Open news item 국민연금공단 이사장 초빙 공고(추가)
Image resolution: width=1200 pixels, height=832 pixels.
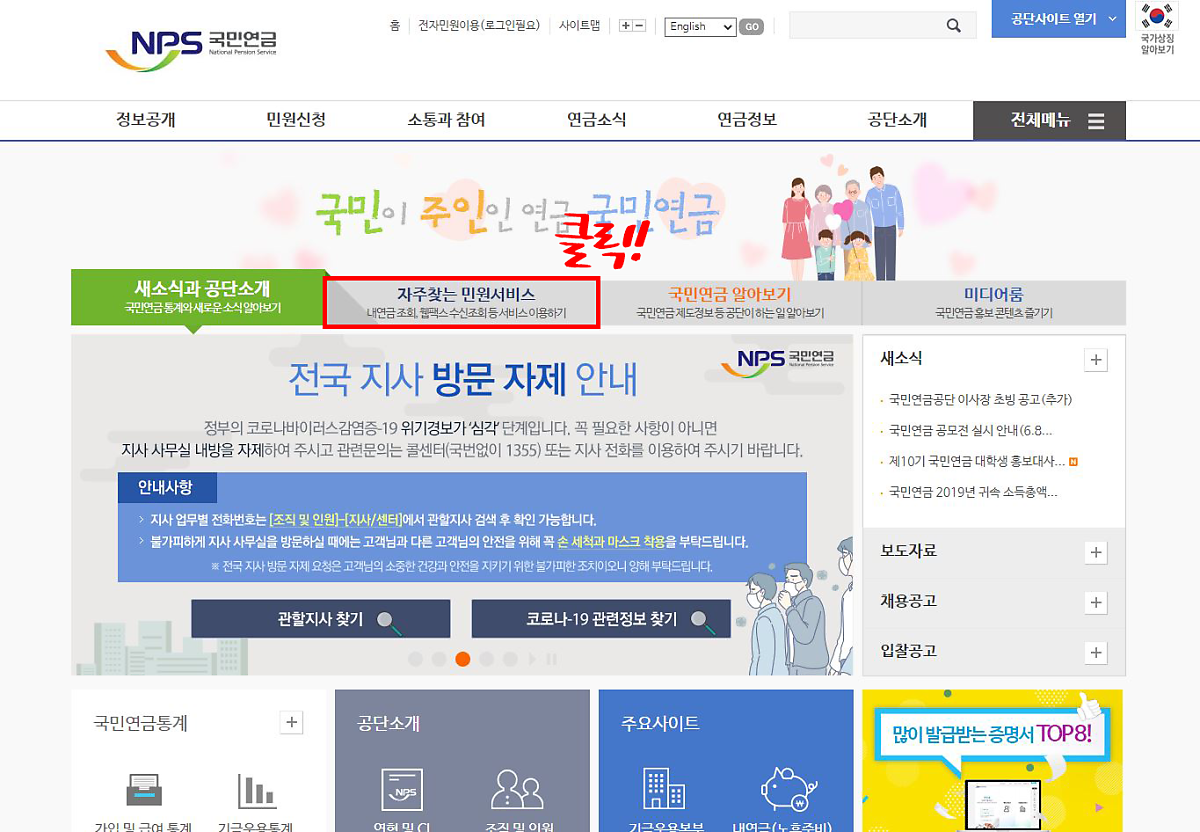click(980, 400)
